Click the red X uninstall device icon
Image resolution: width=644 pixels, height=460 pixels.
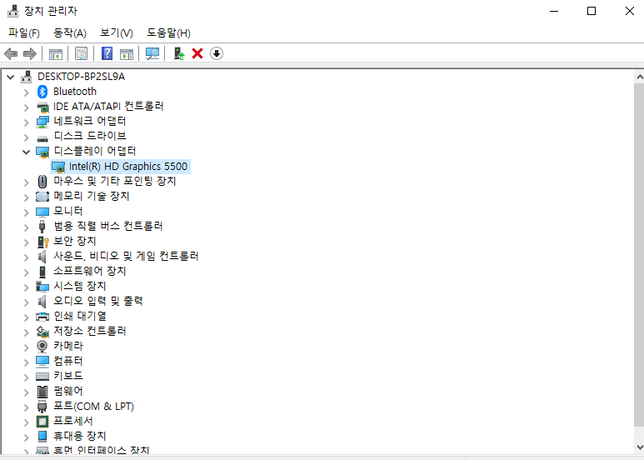coord(197,53)
